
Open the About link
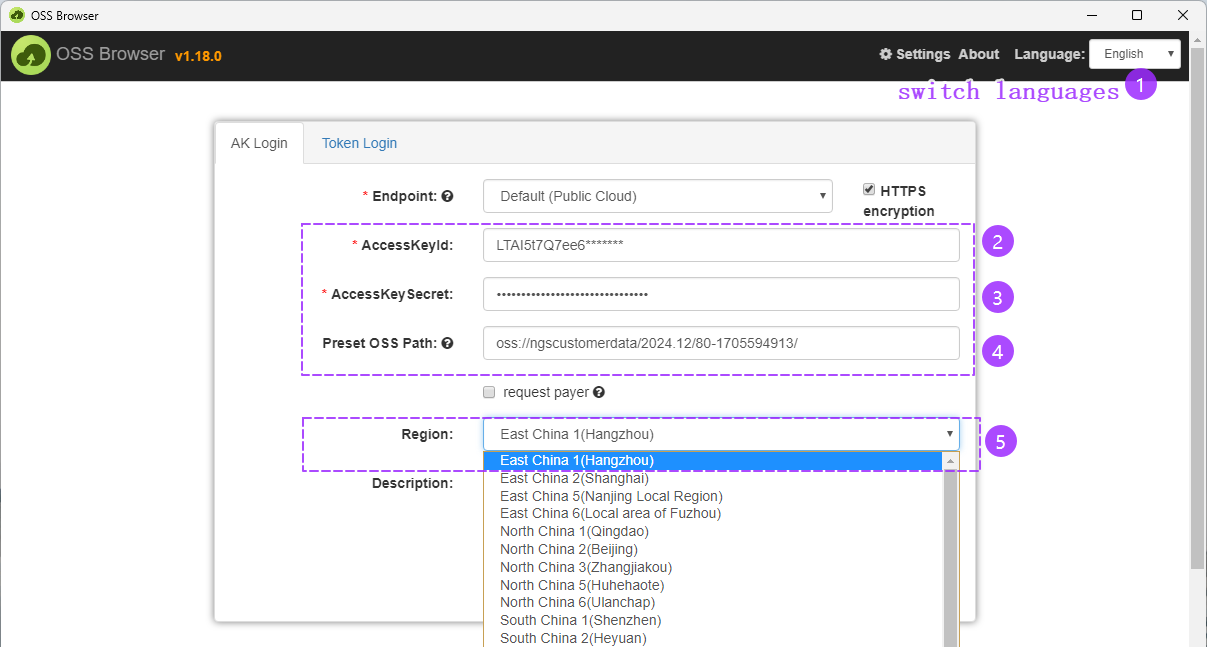[x=978, y=54]
